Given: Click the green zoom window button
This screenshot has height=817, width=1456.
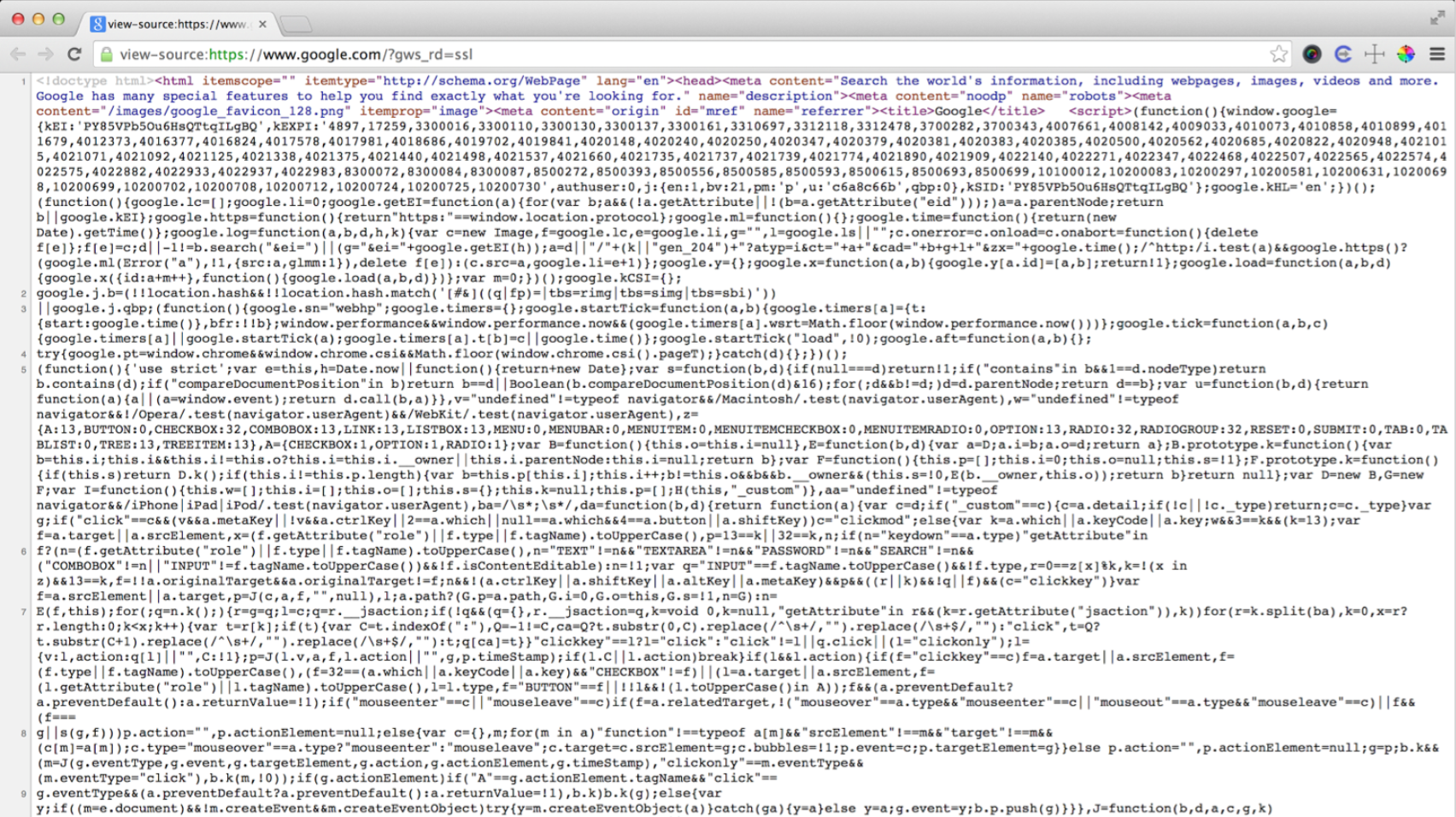Looking at the screenshot, I should pos(58,19).
